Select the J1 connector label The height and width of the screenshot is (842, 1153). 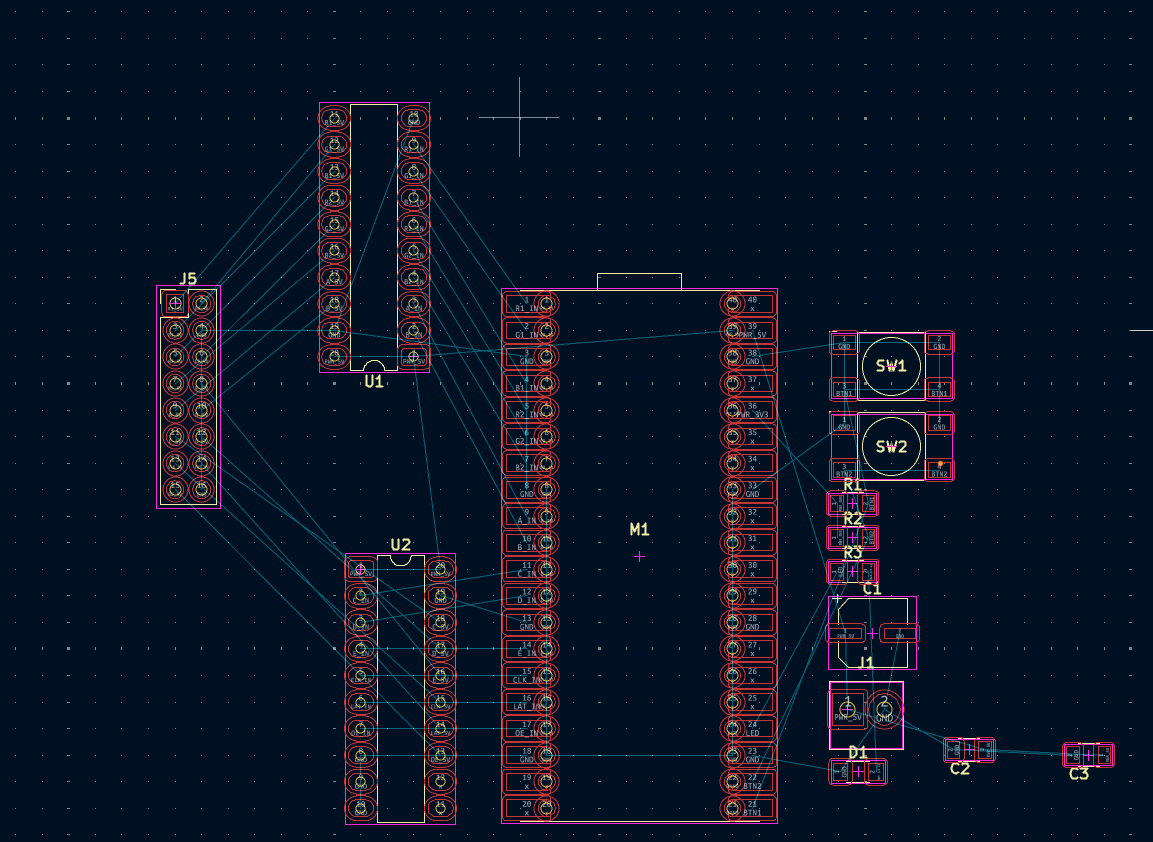pyautogui.click(x=867, y=663)
